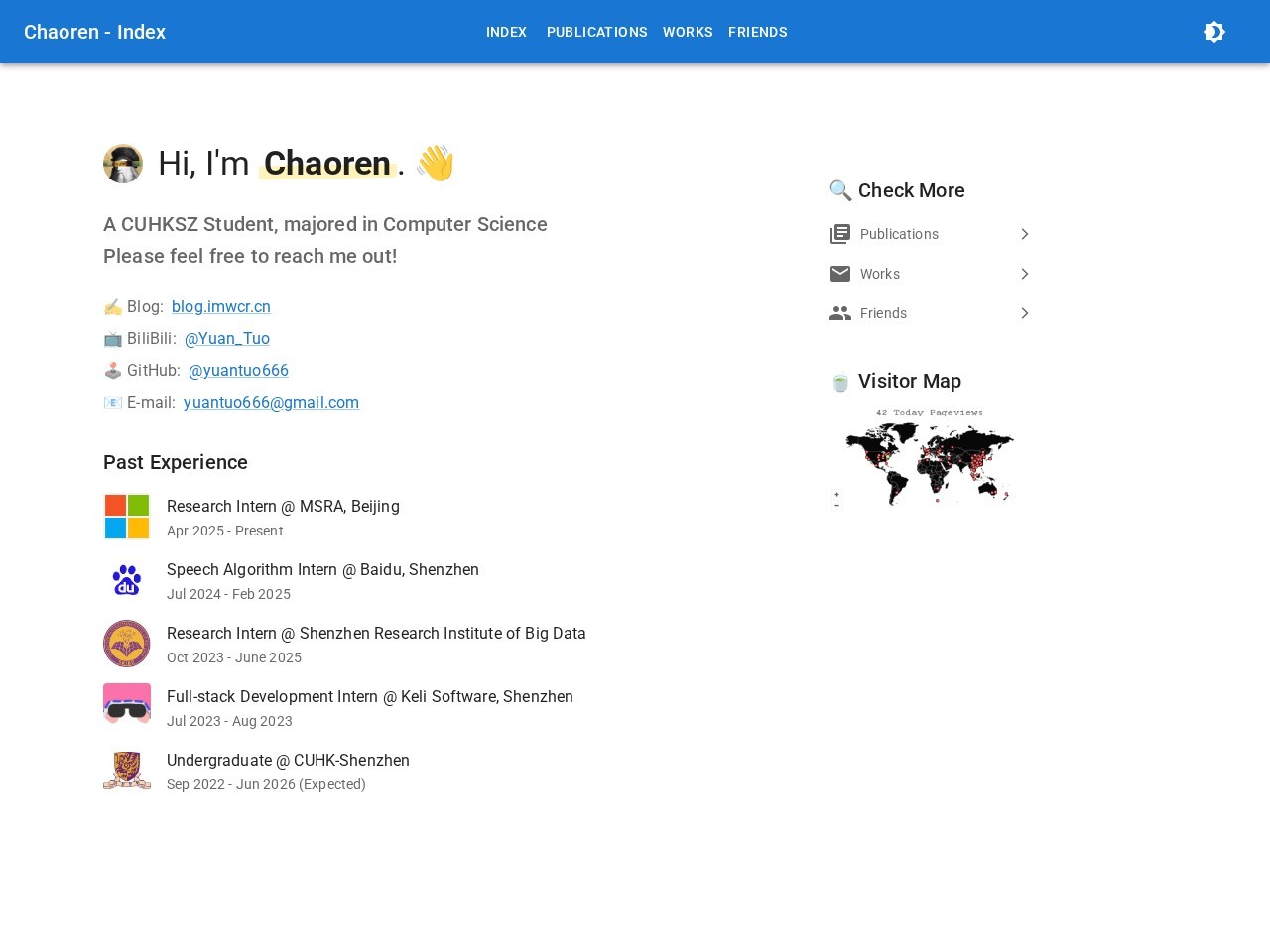Image resolution: width=1270 pixels, height=952 pixels.
Task: Open the @Yuan_Tuo BiliBili link
Action: 227,339
